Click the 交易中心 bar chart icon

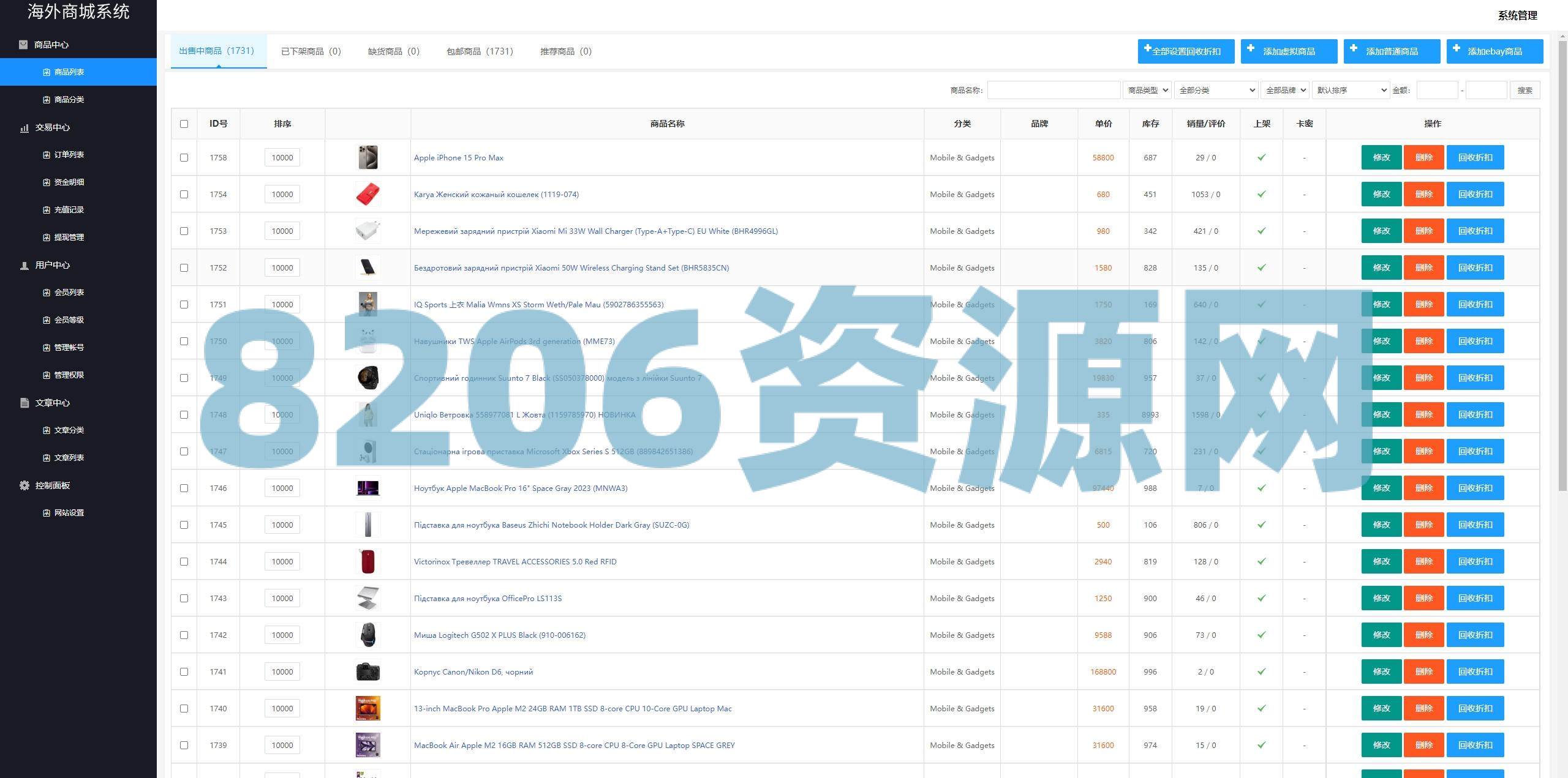[x=24, y=128]
